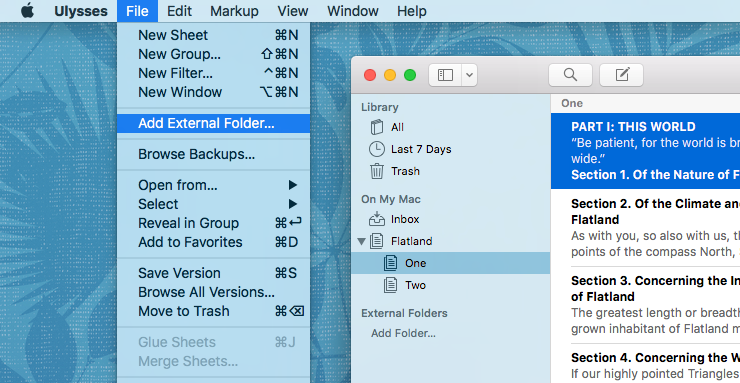Select the Flatland group

click(x=450, y=241)
